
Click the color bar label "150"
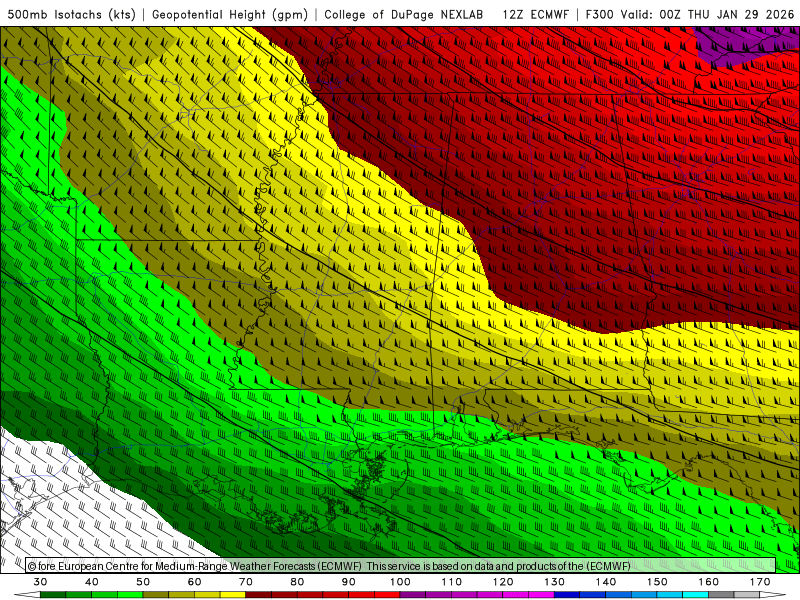(x=657, y=582)
